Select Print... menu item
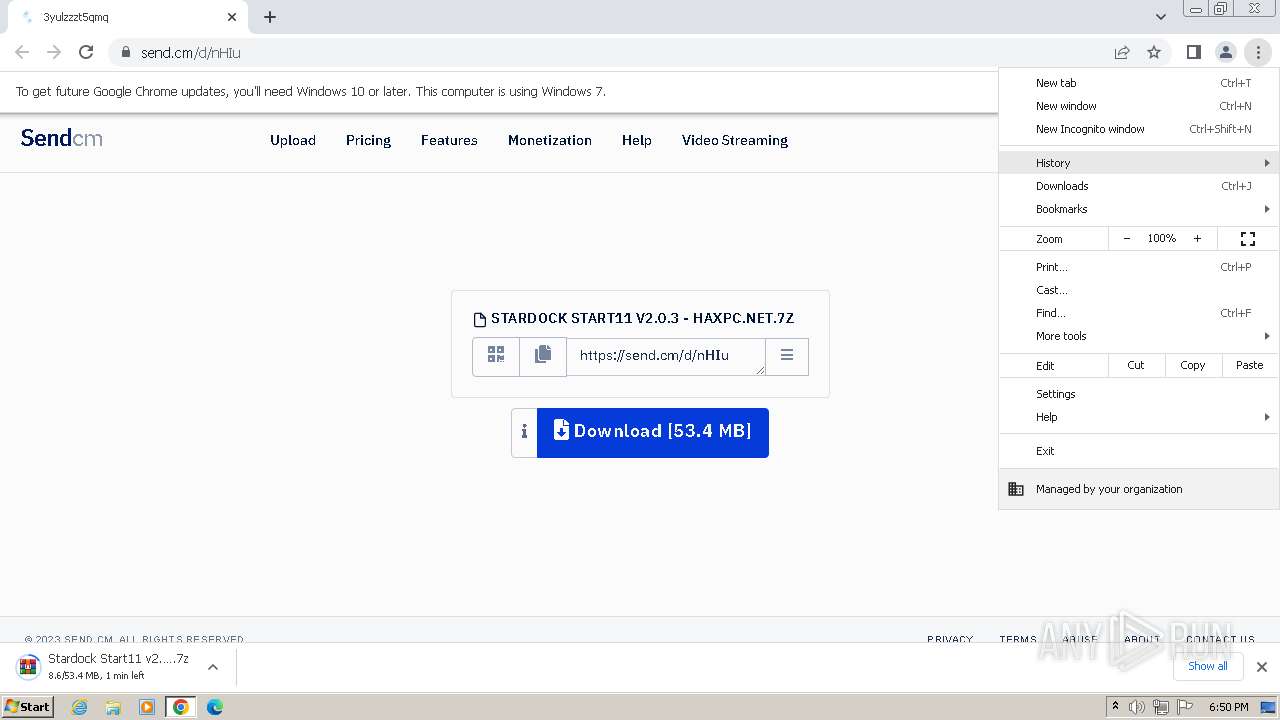The width and height of the screenshot is (1280, 720). 1139,267
